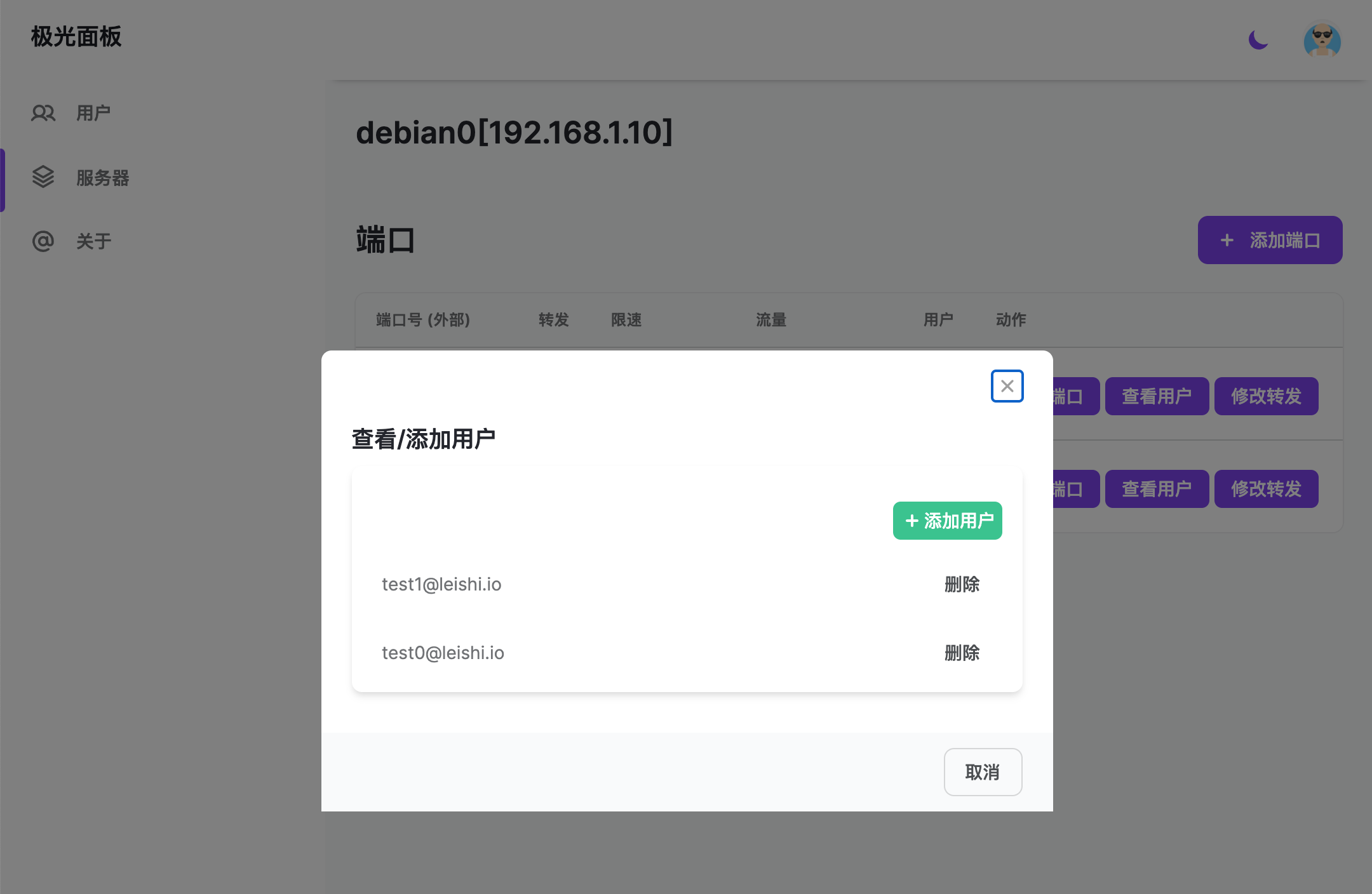Click 修改转发 in the first row
The width and height of the screenshot is (1372, 894).
click(x=1266, y=396)
